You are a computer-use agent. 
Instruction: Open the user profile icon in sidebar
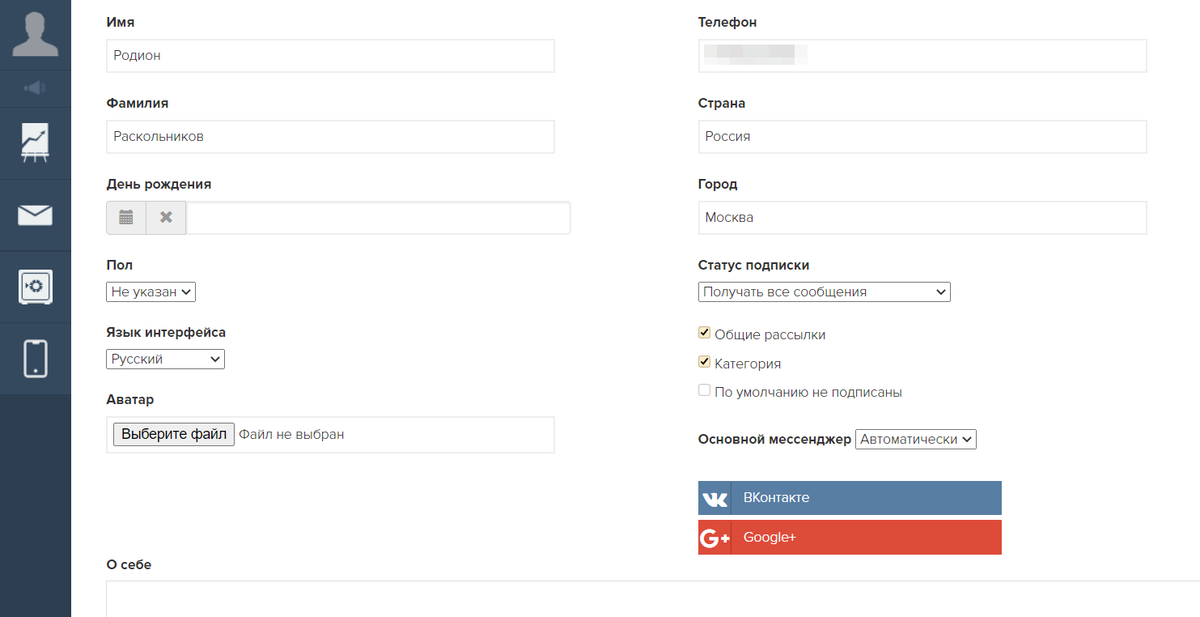pos(35,33)
